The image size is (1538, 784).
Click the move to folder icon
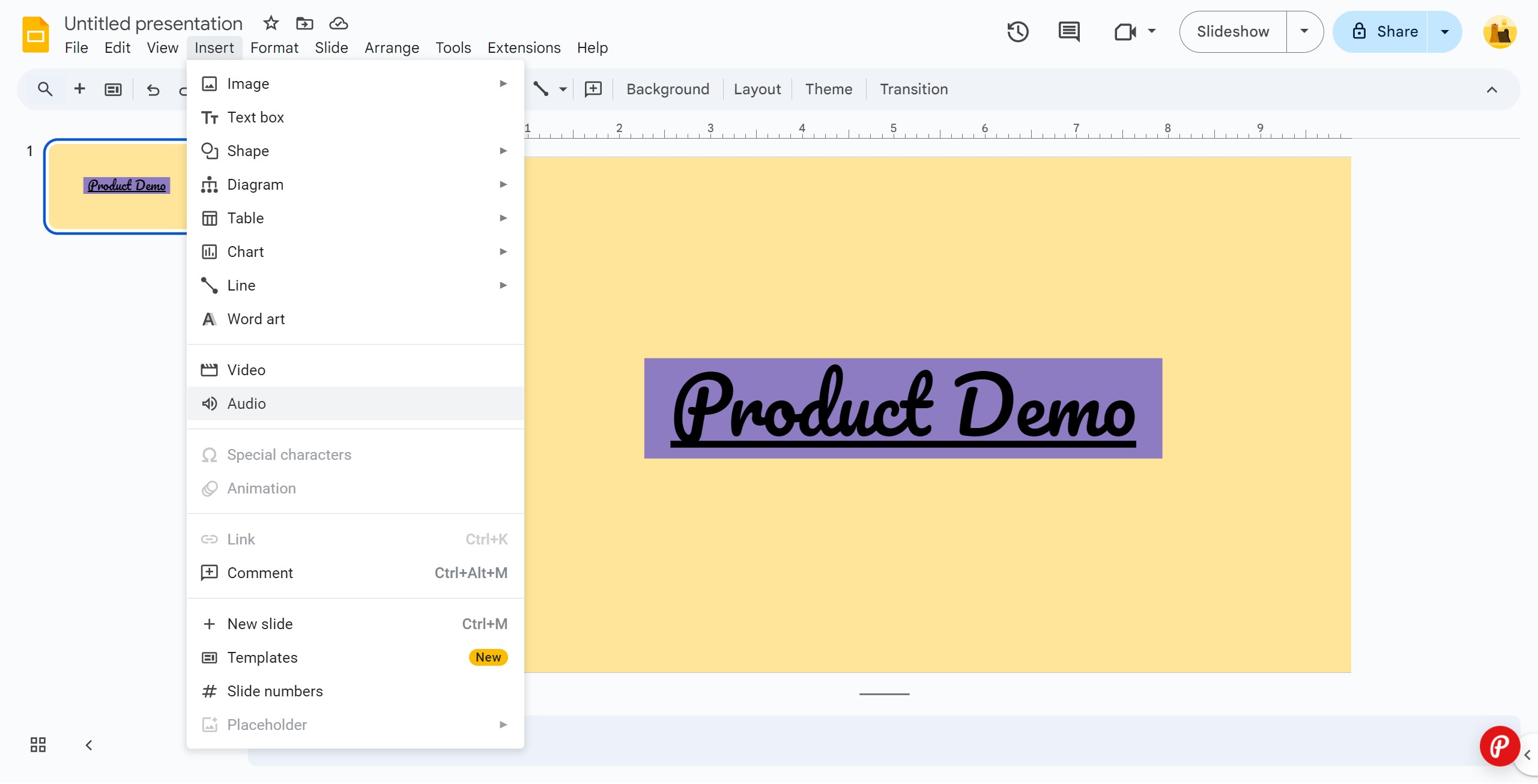[304, 23]
